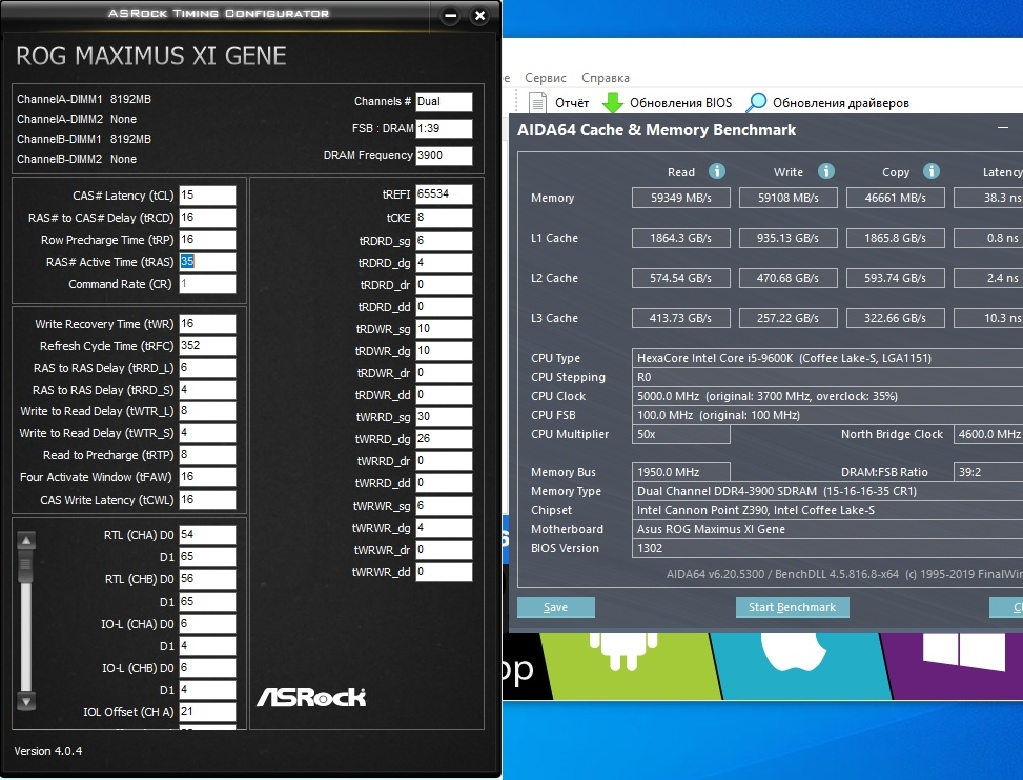This screenshot has width=1023, height=780.
Task: Click the CAS# Latency (tCL) field
Action: click(x=207, y=195)
